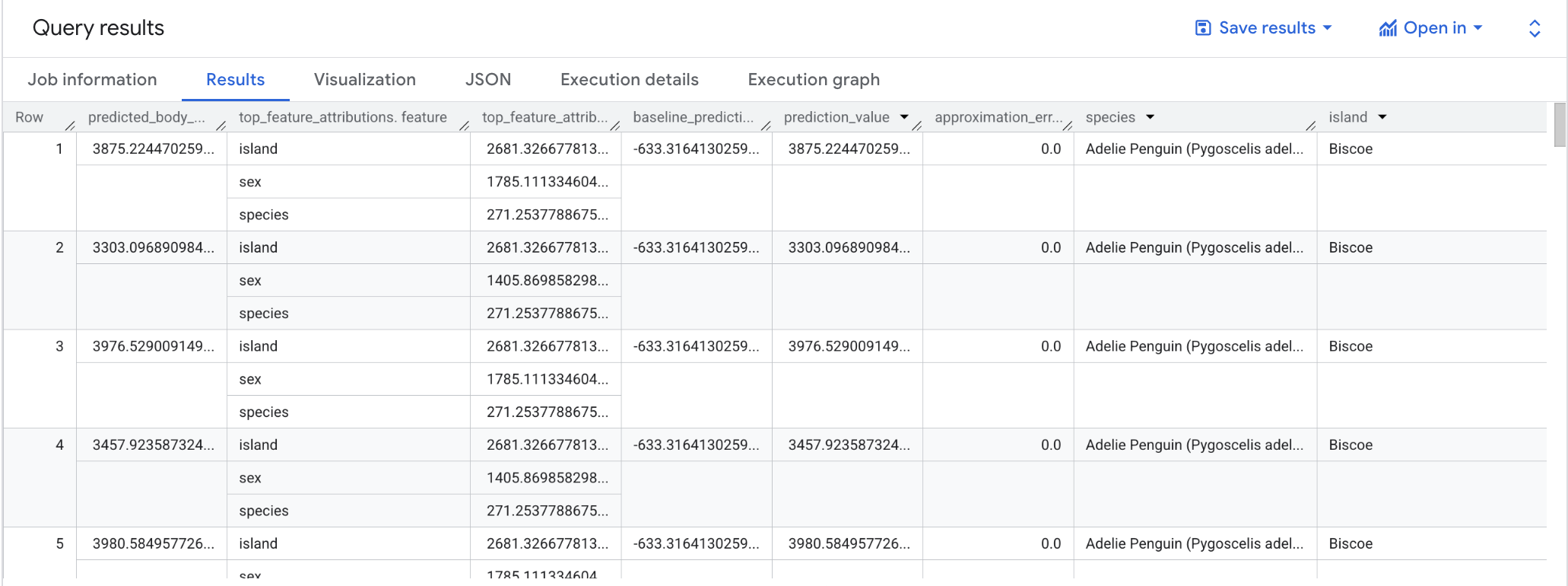Click row 1 attribution value 2681.326677813...
1568x586 pixels.
(x=548, y=149)
